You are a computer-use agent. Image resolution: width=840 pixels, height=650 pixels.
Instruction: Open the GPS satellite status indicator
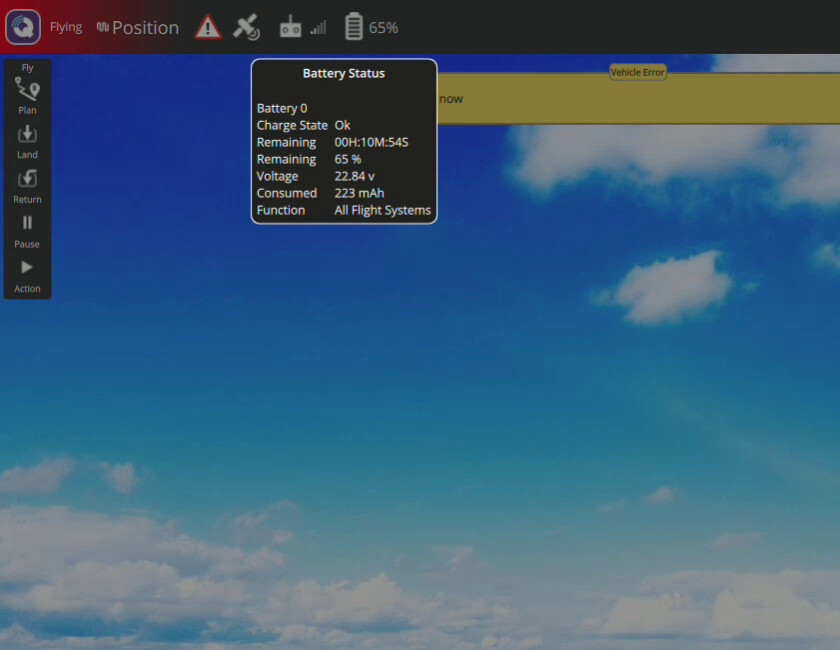pyautogui.click(x=246, y=28)
